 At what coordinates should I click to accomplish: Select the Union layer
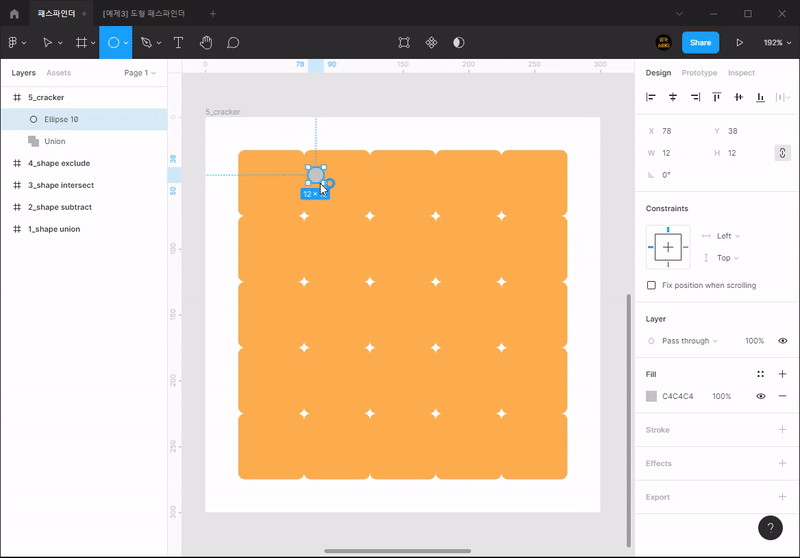[x=84, y=141]
